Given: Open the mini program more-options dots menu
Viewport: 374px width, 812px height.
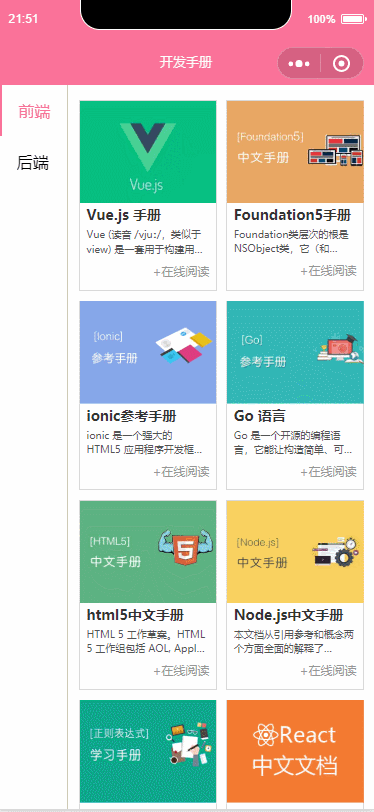Looking at the screenshot, I should click(299, 64).
